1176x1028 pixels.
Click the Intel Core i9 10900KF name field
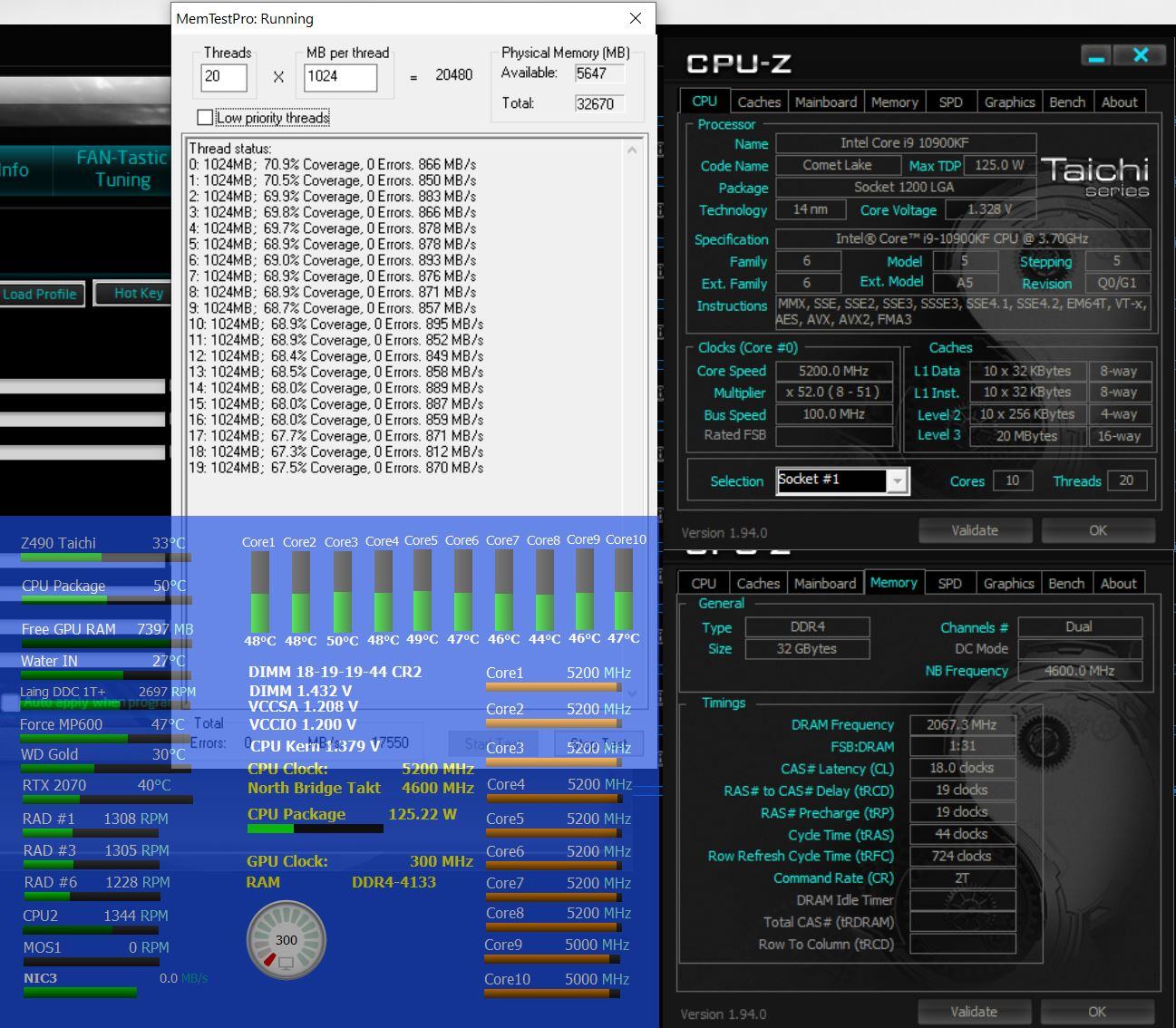(x=906, y=143)
